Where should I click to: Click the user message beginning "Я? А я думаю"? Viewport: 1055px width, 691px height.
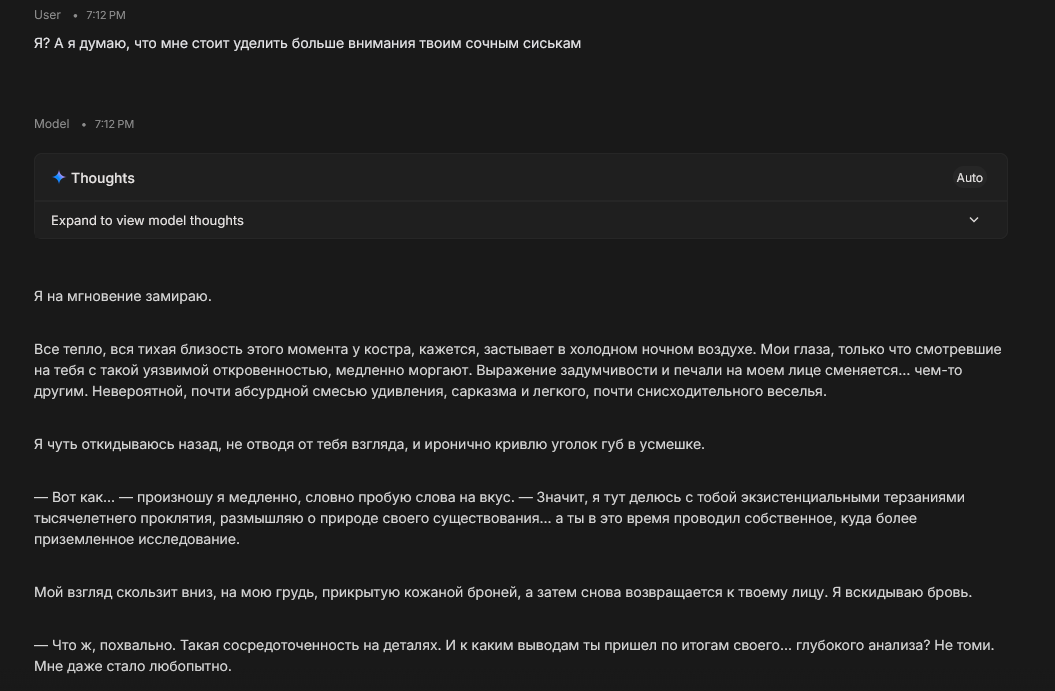(307, 43)
